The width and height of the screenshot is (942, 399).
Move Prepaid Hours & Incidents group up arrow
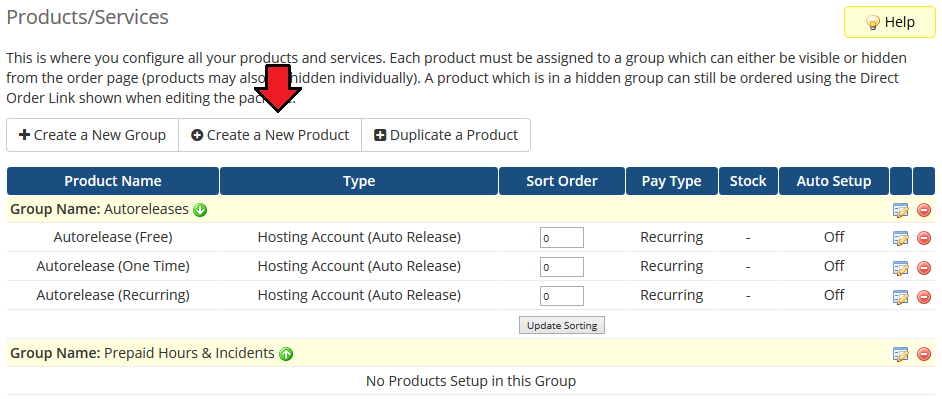coord(286,354)
